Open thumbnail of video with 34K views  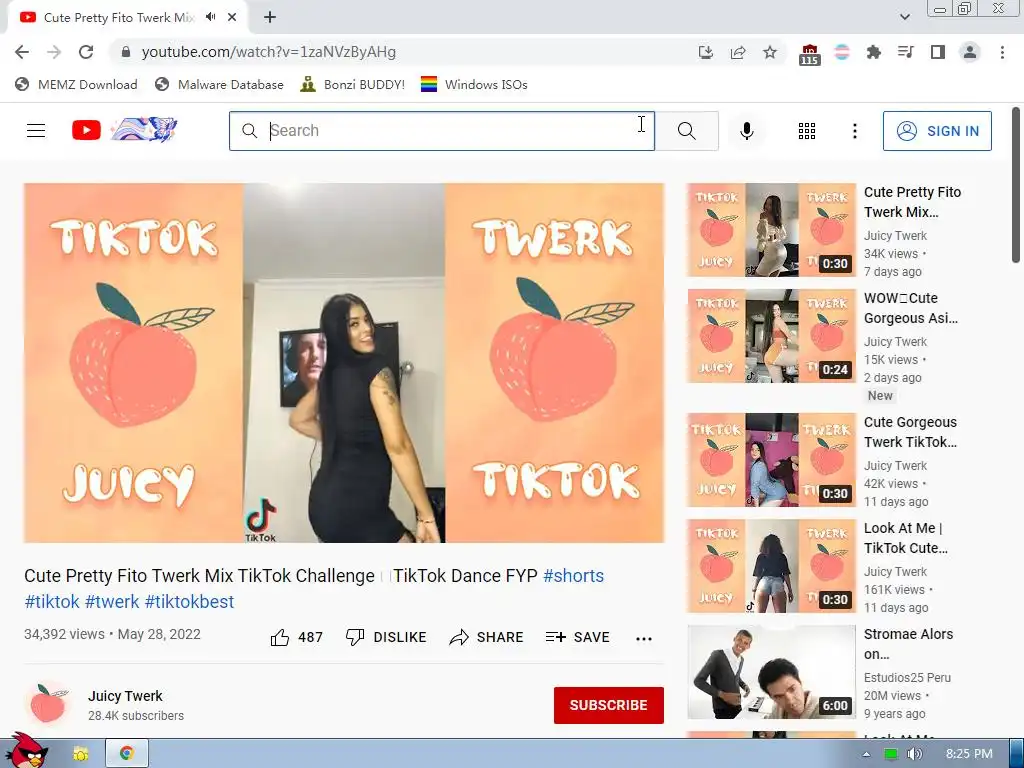(771, 230)
